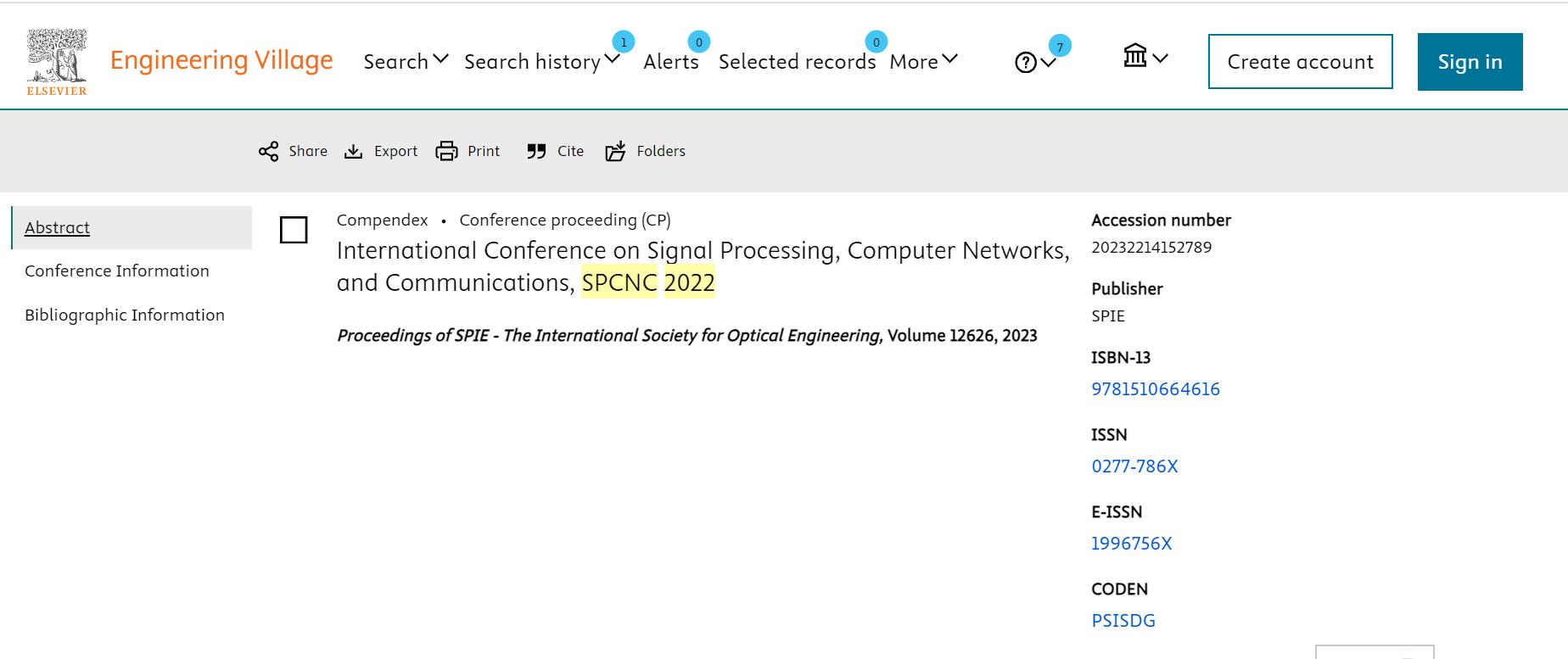Tick the record selection checkbox
Screen dimensions: 1568x659
pyautogui.click(x=294, y=230)
